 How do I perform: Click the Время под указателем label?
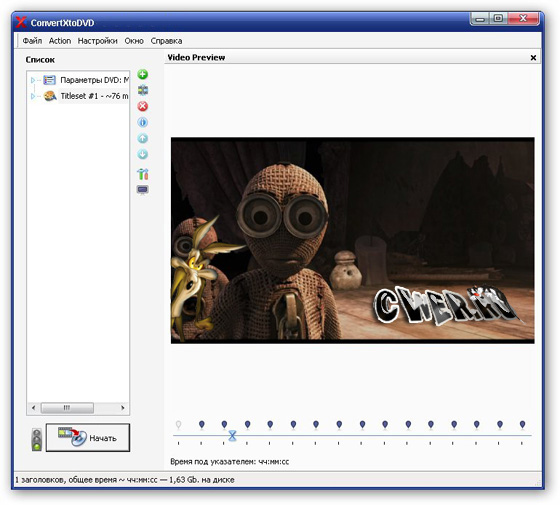(x=230, y=461)
